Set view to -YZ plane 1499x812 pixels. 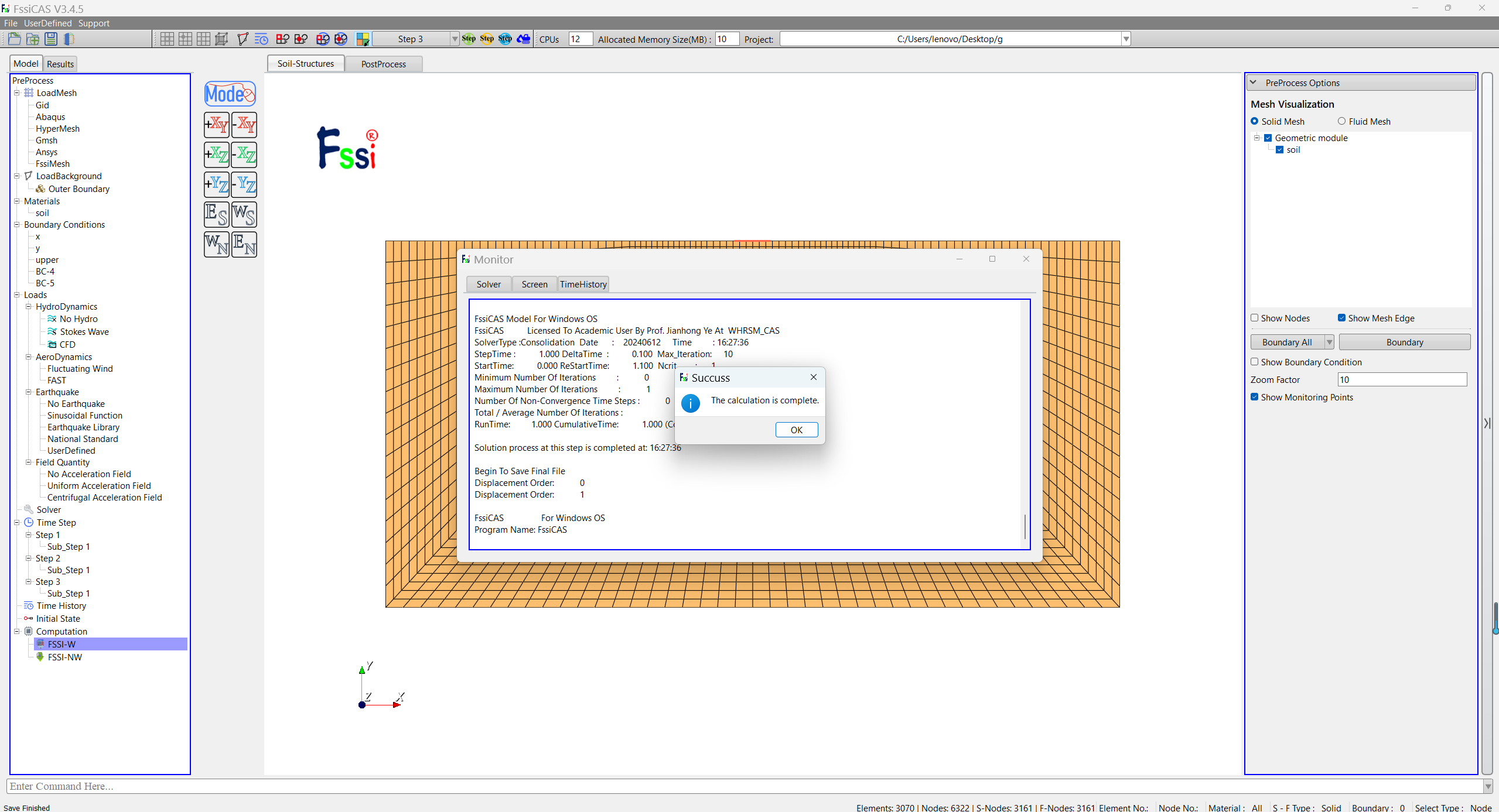(x=244, y=184)
